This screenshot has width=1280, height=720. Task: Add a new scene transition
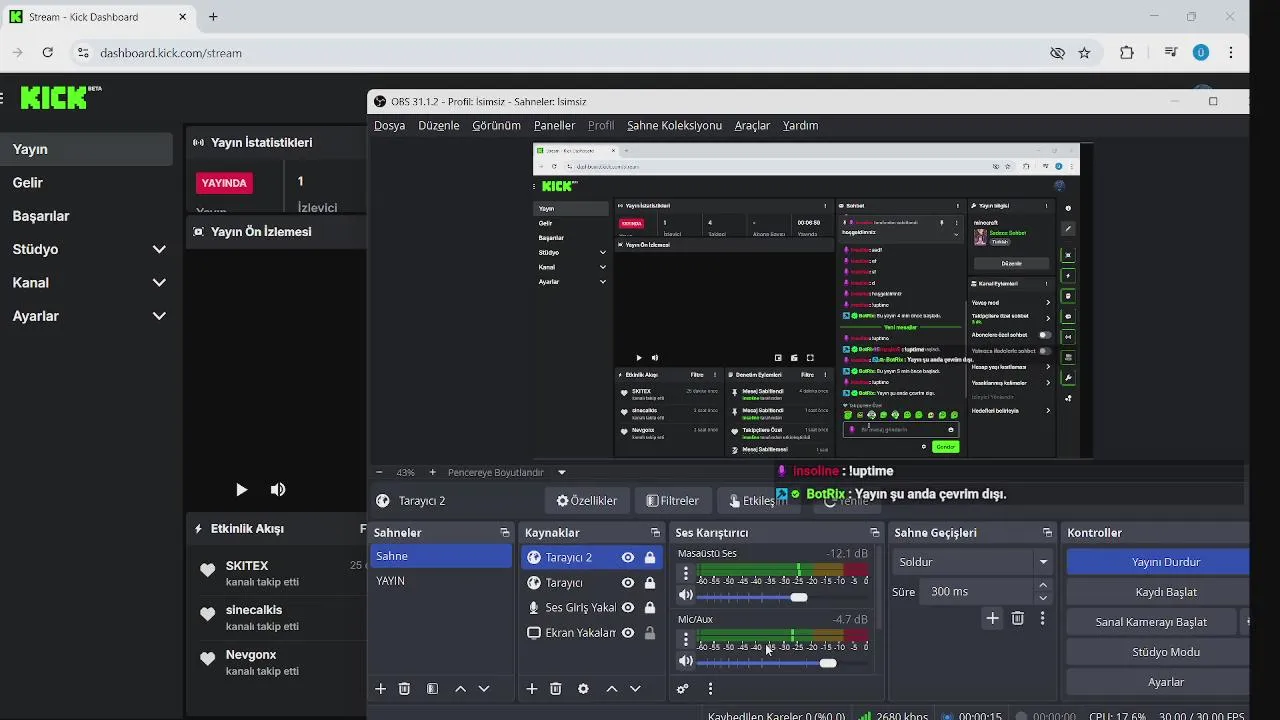pos(992,619)
